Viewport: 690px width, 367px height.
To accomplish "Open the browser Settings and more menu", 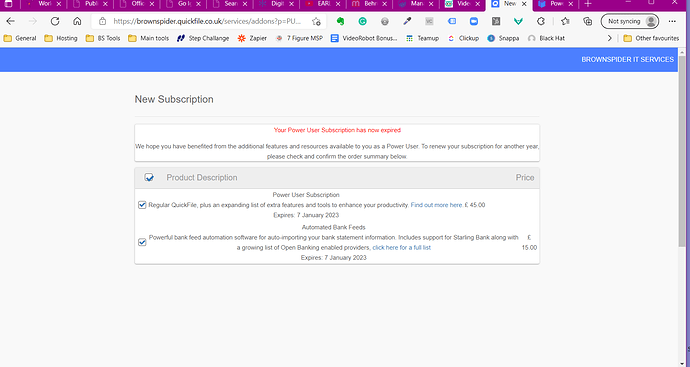I will coord(672,21).
